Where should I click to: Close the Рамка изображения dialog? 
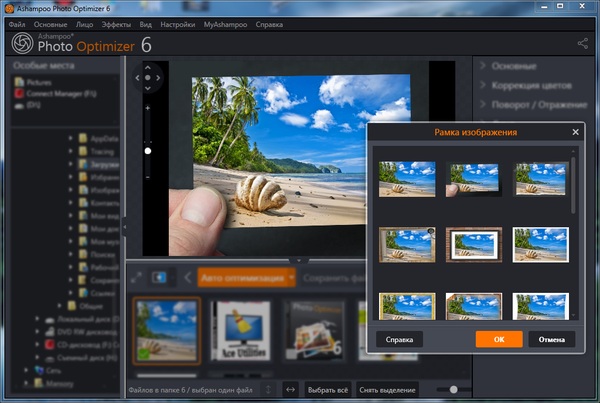pos(575,132)
